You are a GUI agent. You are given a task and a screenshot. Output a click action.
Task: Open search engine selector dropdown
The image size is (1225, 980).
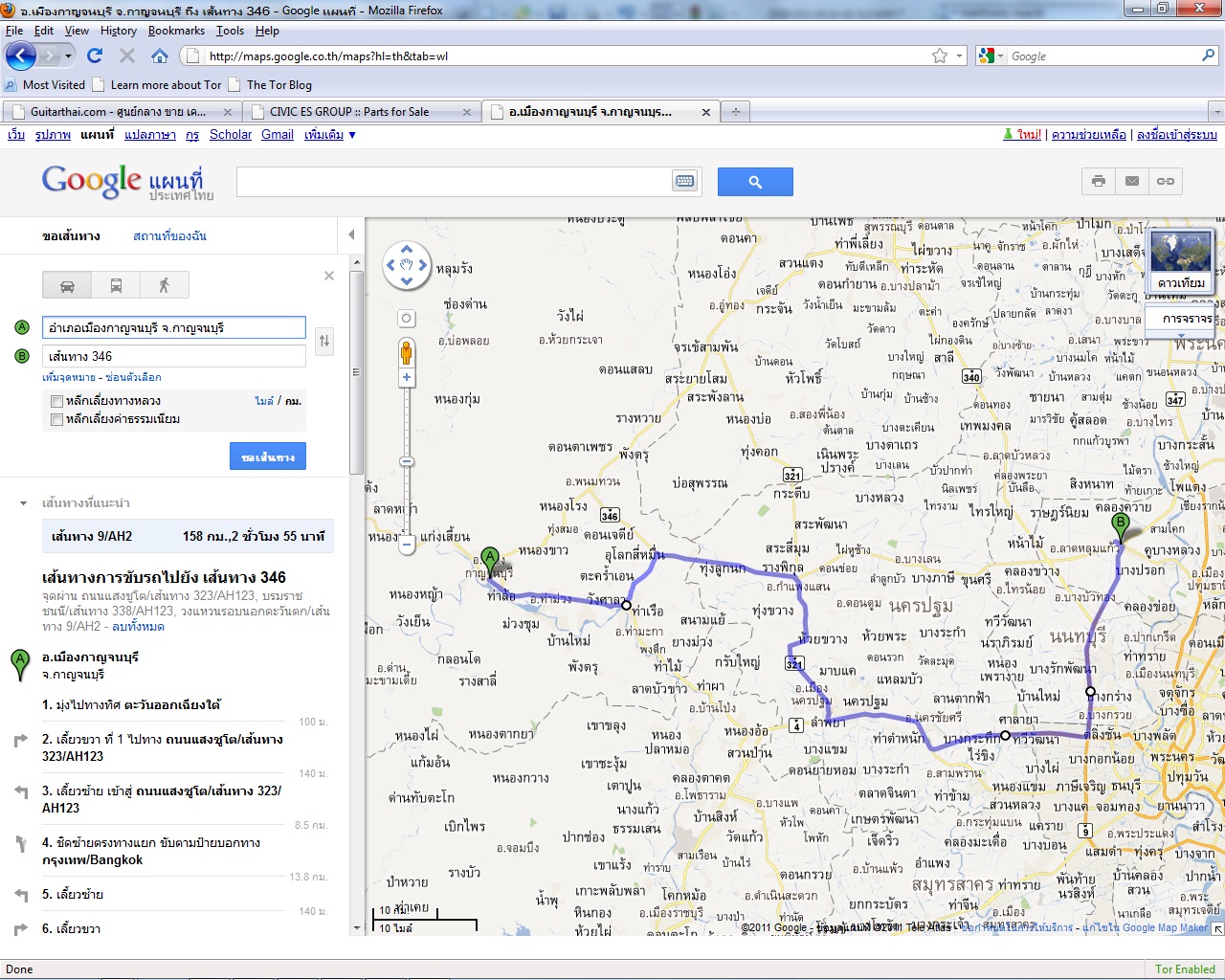tap(991, 56)
